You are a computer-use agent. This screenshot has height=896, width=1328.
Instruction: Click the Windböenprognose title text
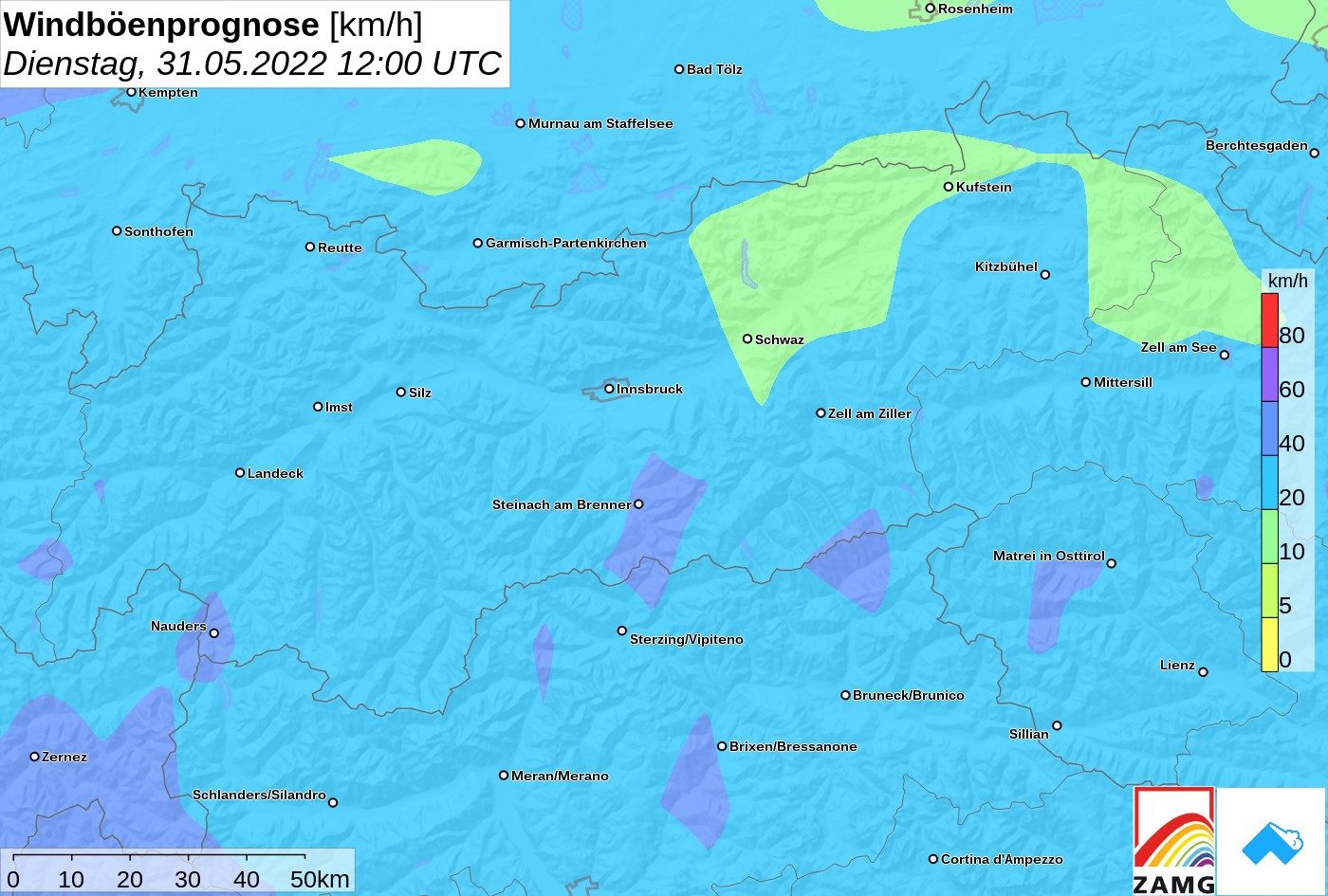click(161, 25)
